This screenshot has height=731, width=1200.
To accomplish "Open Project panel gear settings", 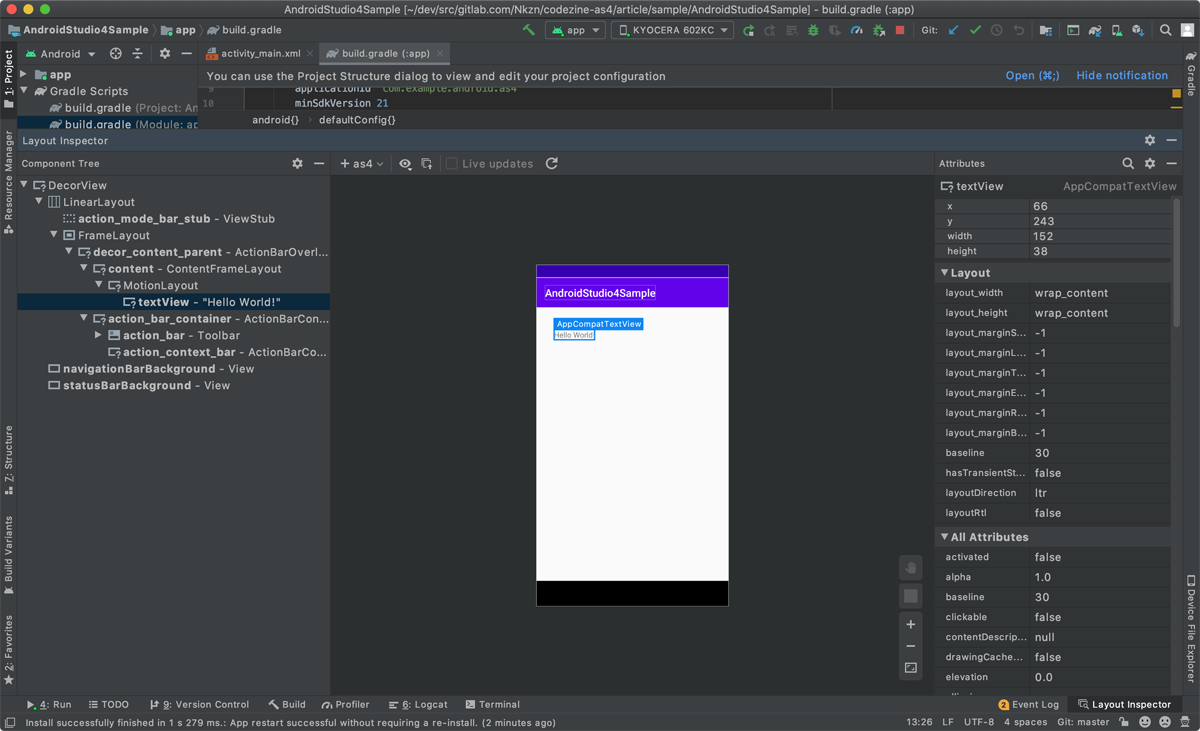I will pyautogui.click(x=165, y=54).
